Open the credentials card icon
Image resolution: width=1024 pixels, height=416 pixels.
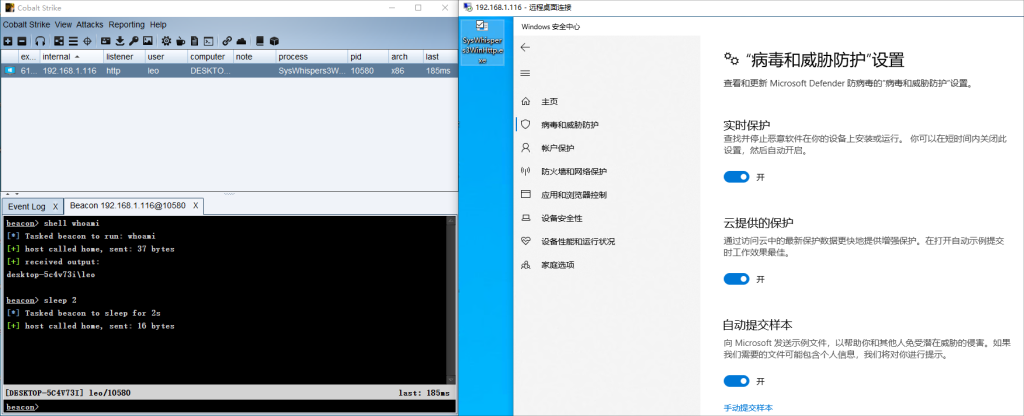pyautogui.click(x=106, y=41)
